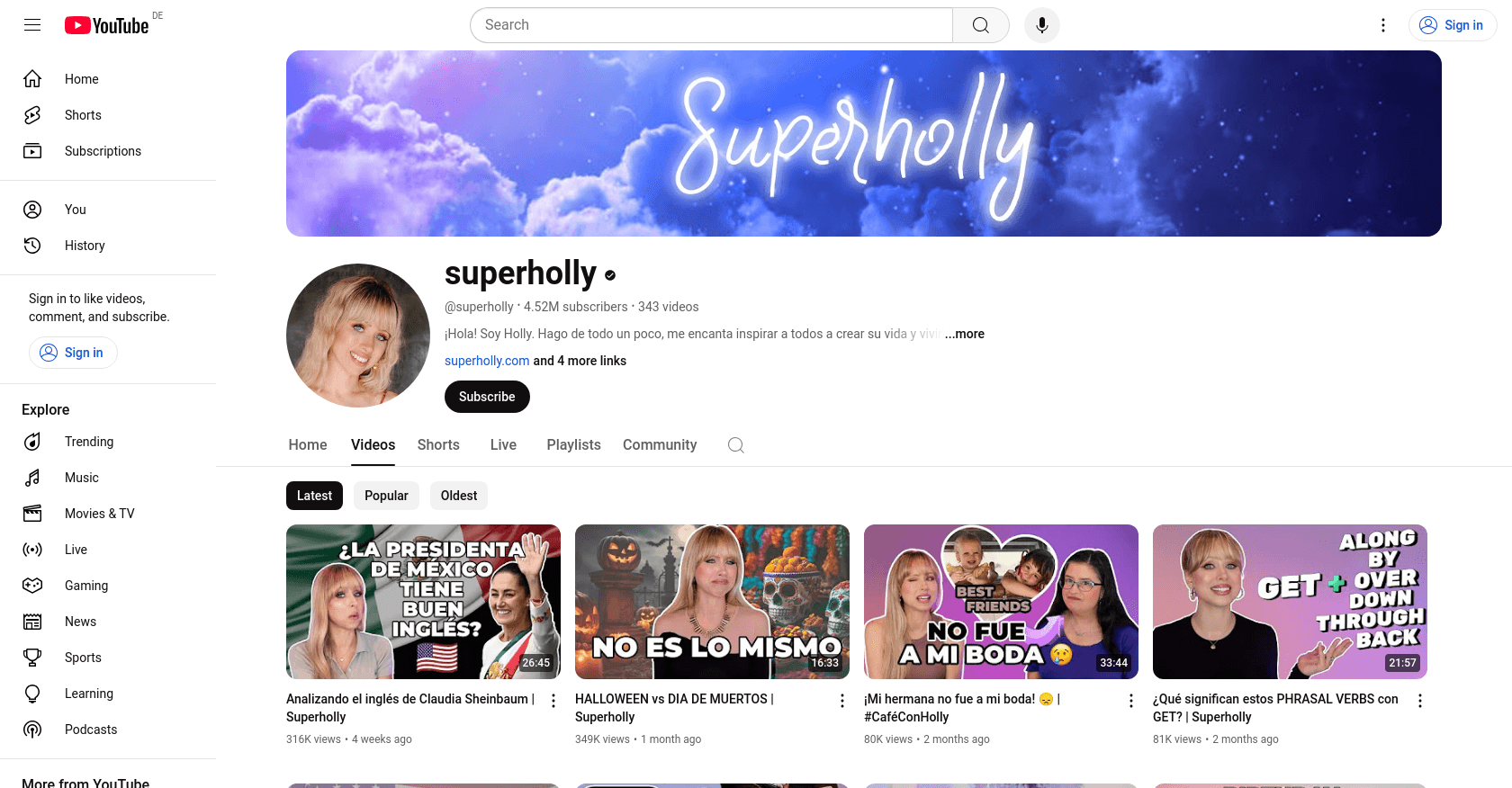Select the Latest sort chip
This screenshot has height=788, width=1512.
tap(314, 496)
